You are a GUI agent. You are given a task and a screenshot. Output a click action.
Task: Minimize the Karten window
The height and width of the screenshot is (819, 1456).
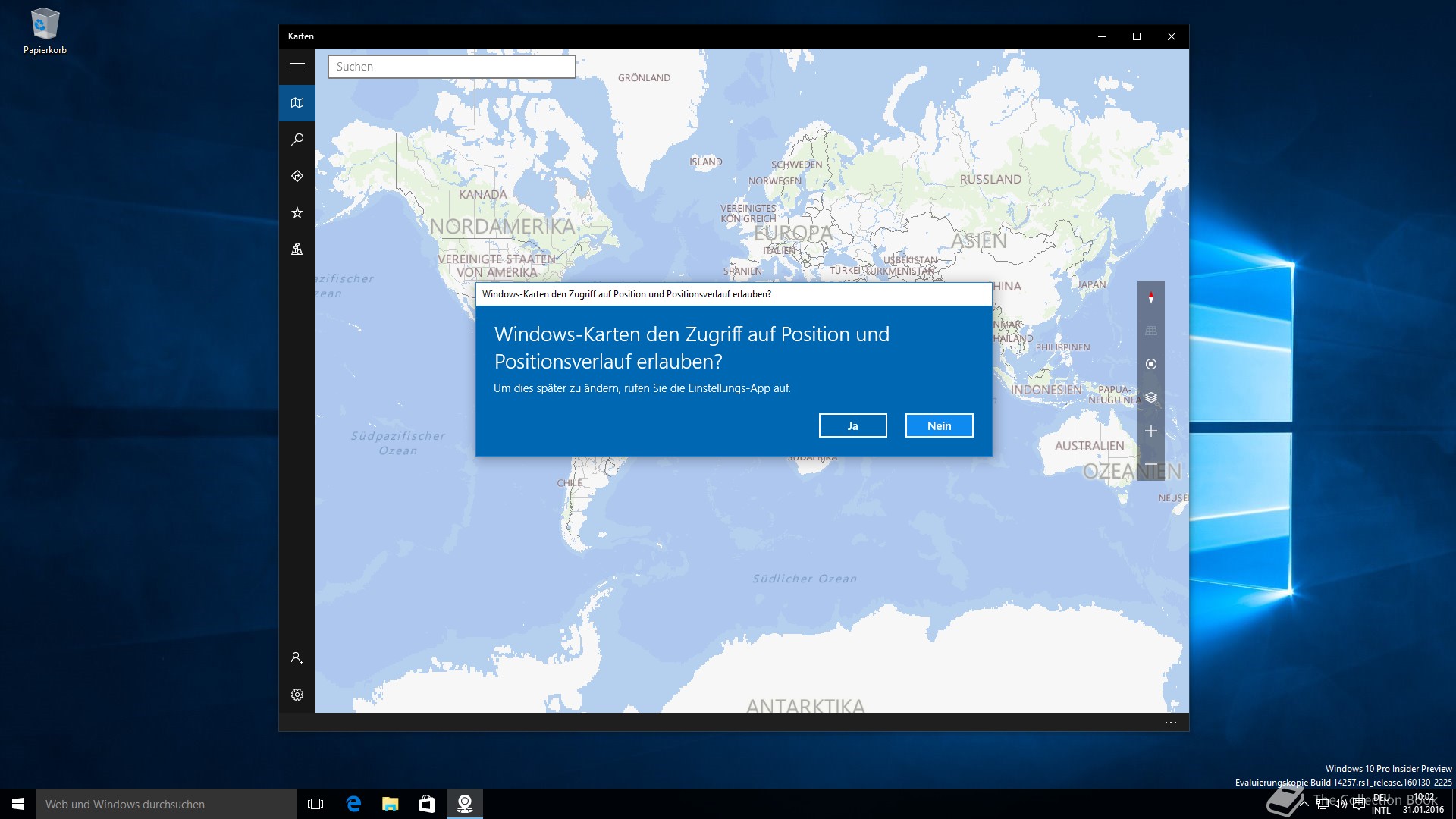tap(1102, 36)
